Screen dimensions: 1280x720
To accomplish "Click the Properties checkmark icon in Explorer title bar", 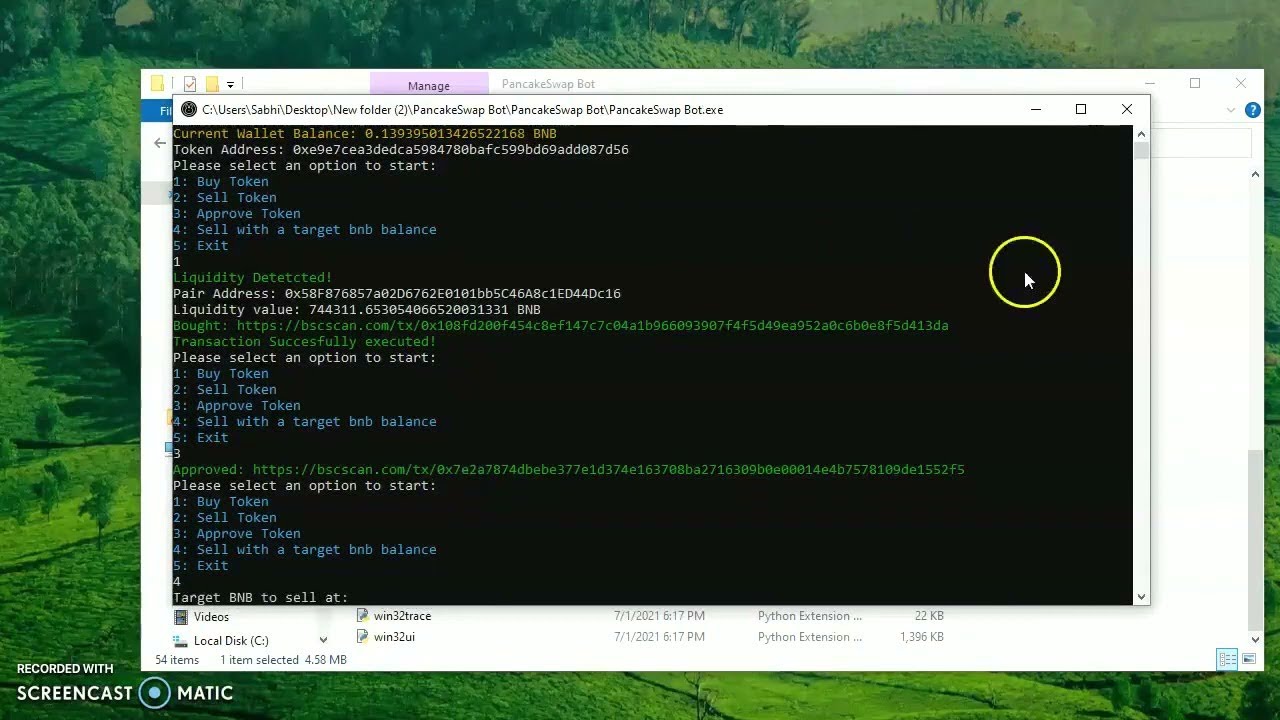I will pyautogui.click(x=190, y=84).
